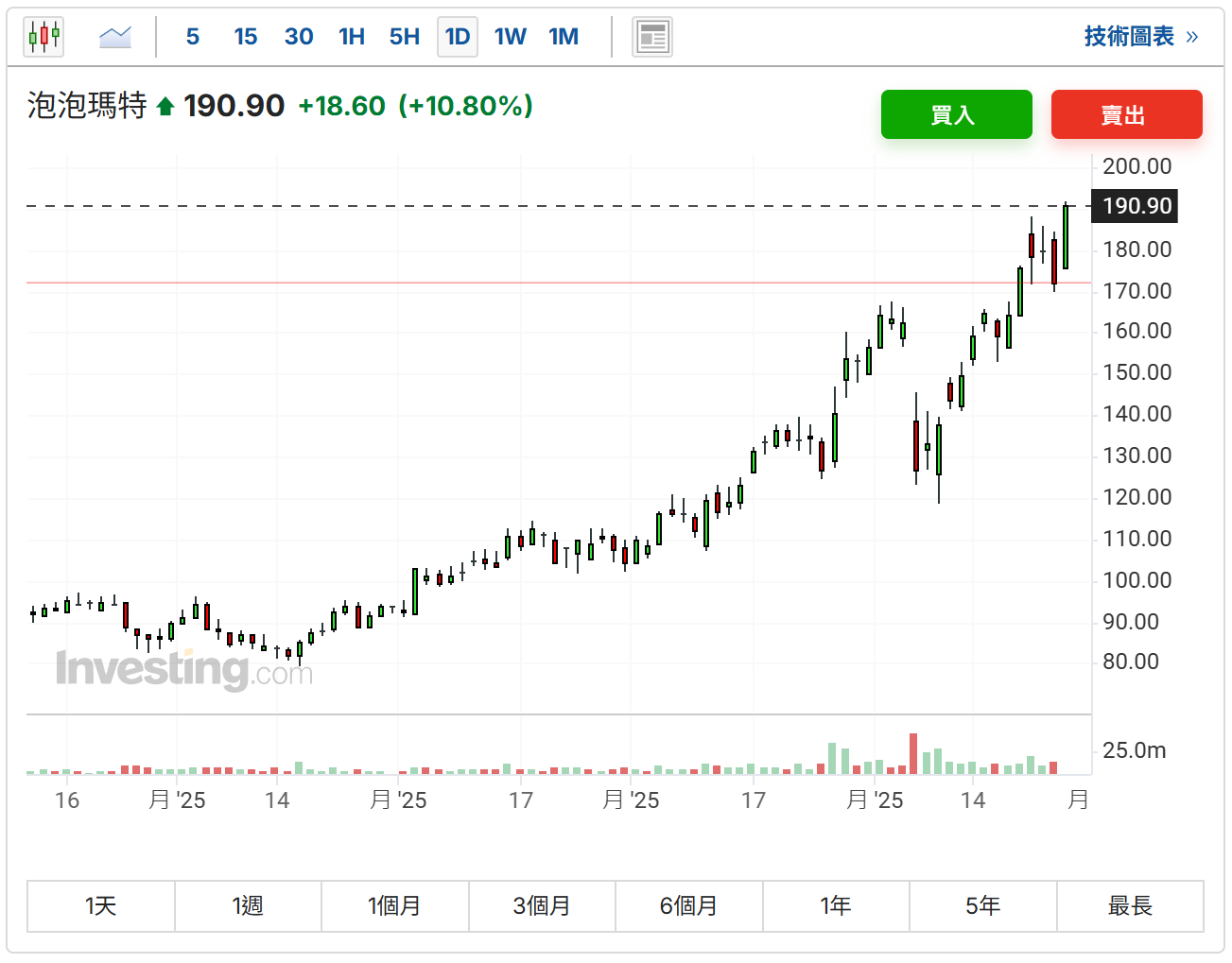Click the green 買入 button
This screenshot has height=963, width=1232.
point(956,114)
